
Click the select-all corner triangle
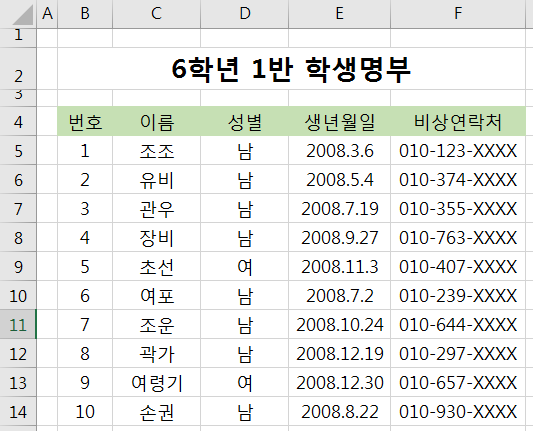(x=22, y=15)
